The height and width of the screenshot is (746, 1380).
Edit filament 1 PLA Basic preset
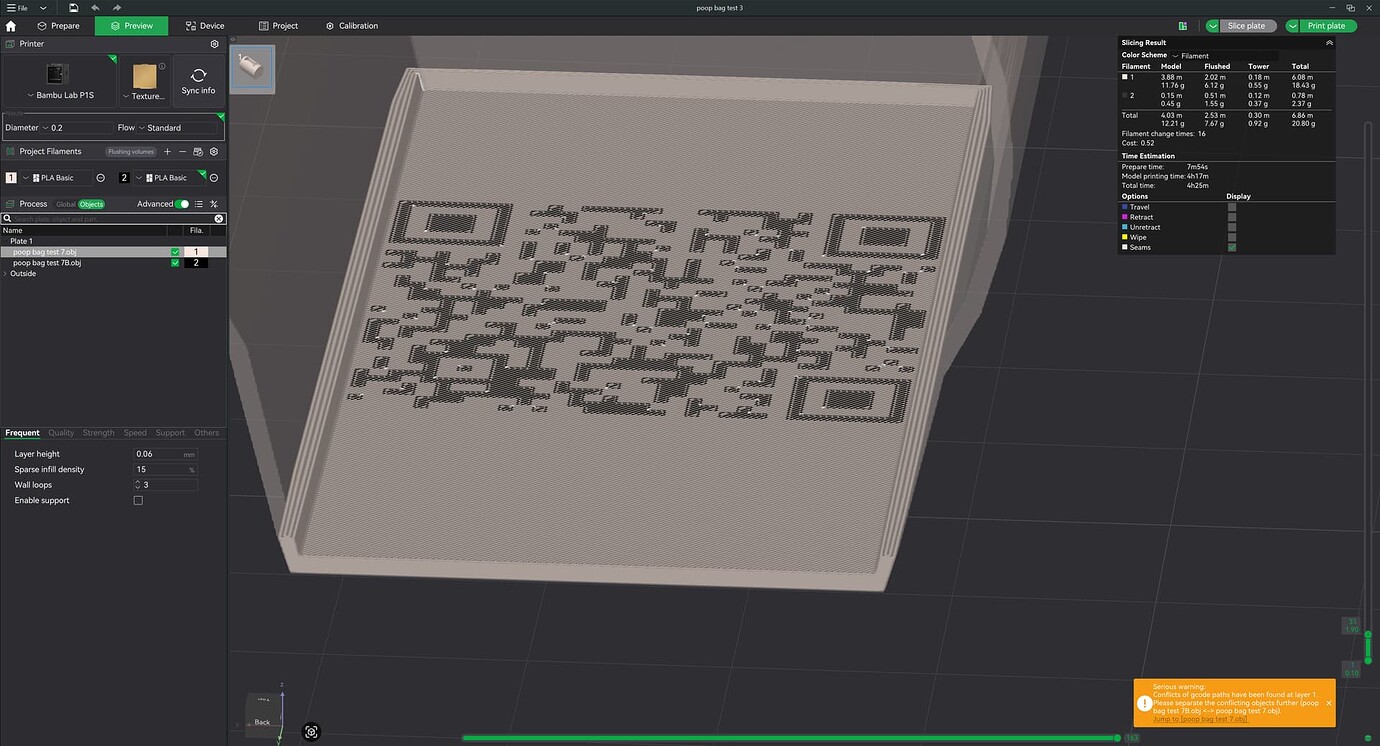coord(100,178)
